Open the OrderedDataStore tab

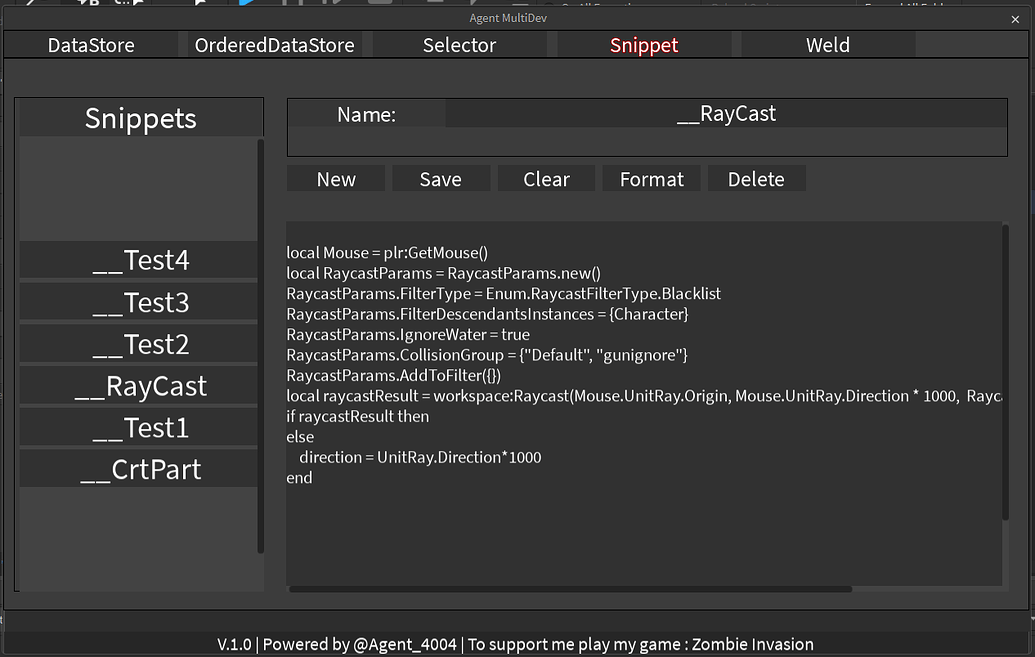275,44
